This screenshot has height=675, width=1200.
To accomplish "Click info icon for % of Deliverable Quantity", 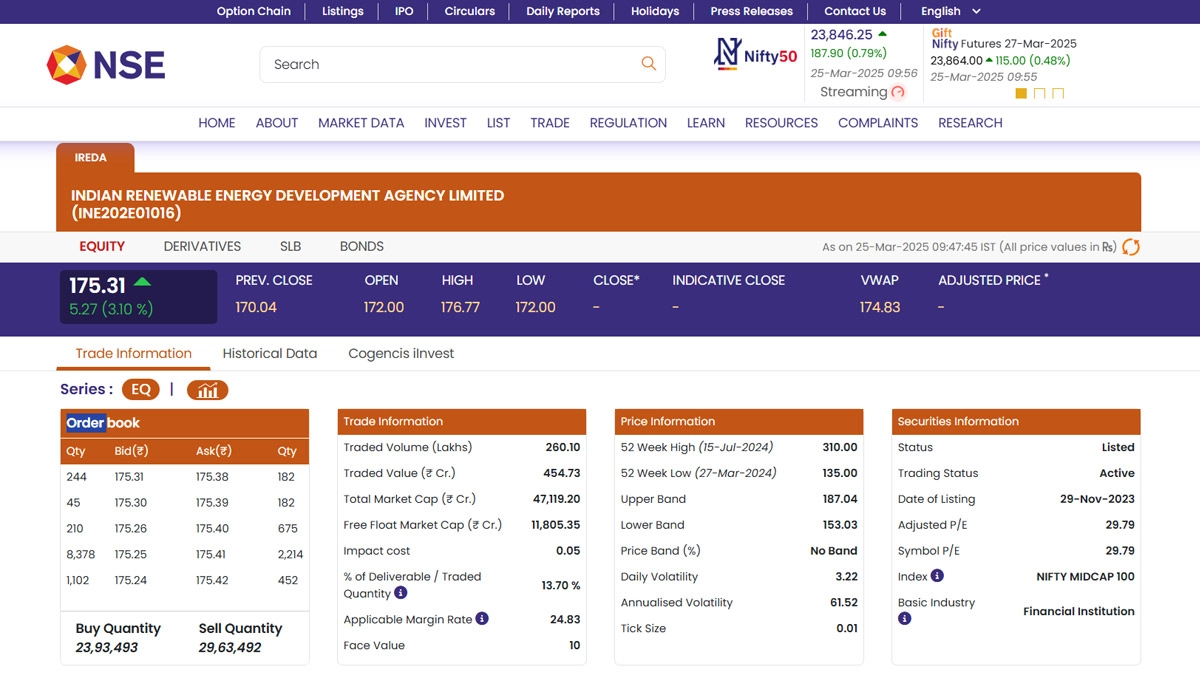I will 401,593.
